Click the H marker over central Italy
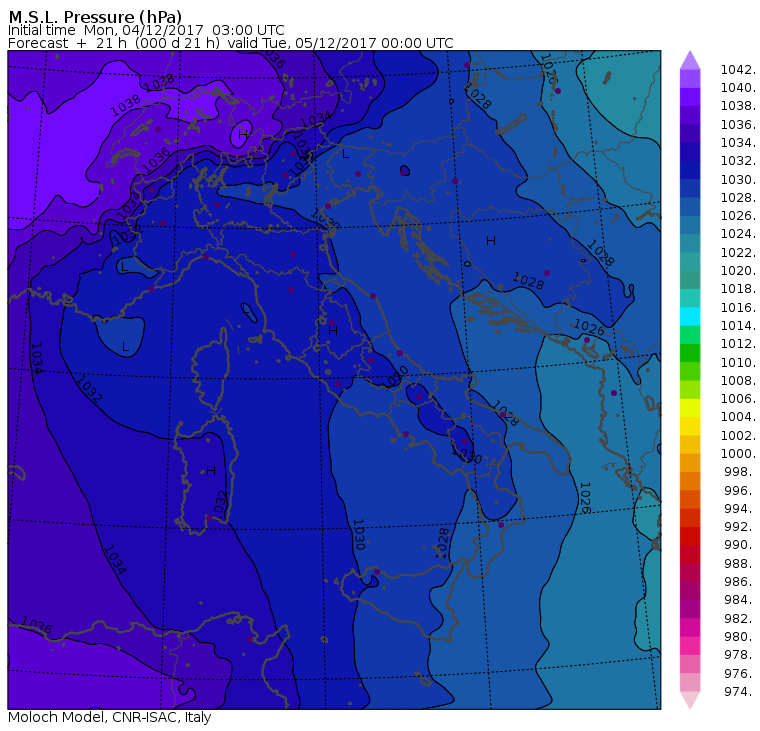The image size is (760, 731). coord(332,331)
